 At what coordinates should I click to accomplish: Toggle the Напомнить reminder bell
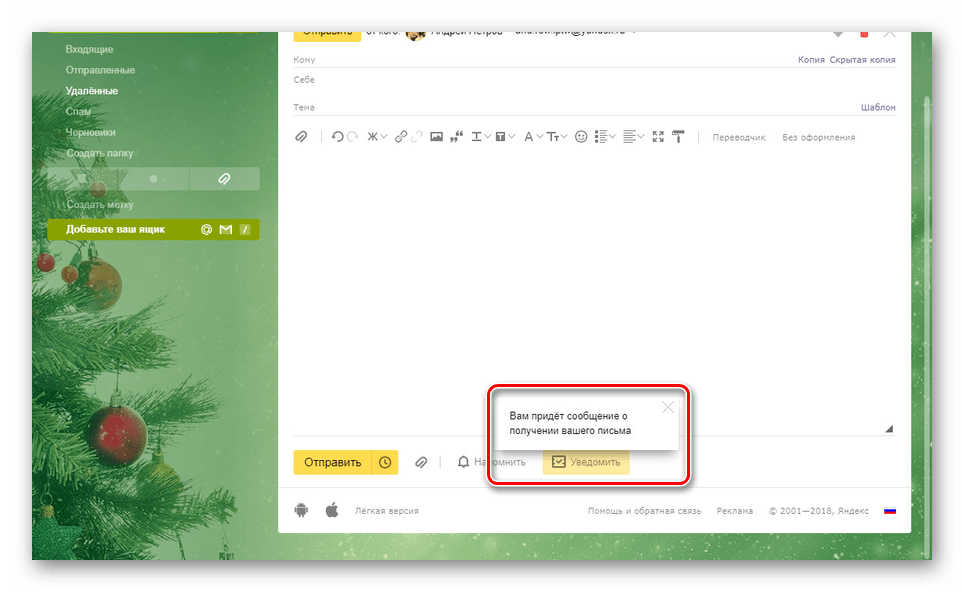[491, 462]
